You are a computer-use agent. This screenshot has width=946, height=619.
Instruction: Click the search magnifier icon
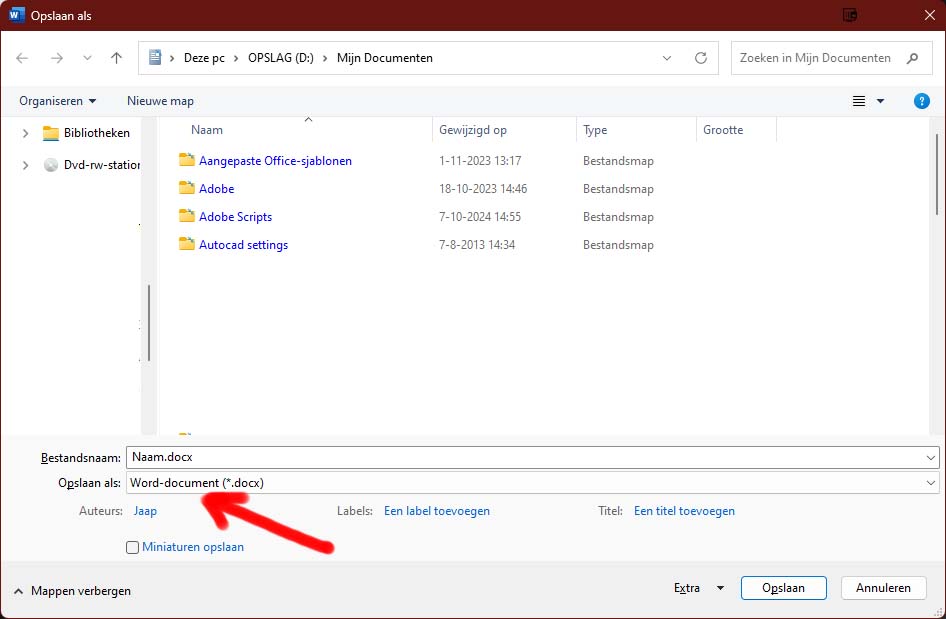pyautogui.click(x=912, y=58)
